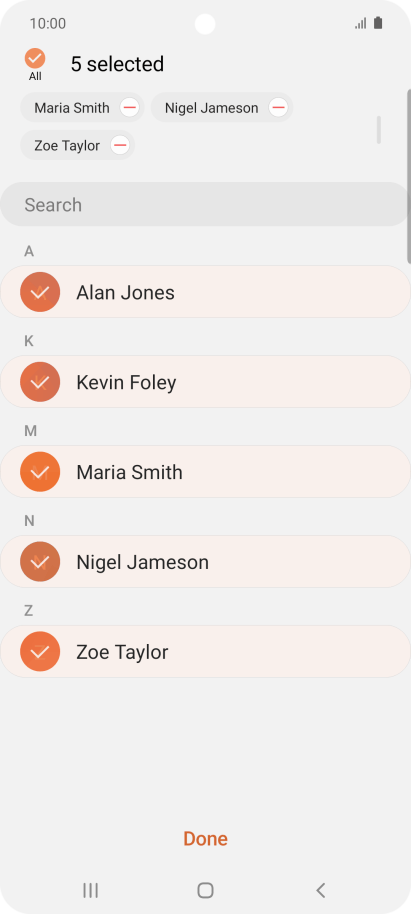411x914 pixels.
Task: Tap the signal strength icon
Action: pos(361,23)
